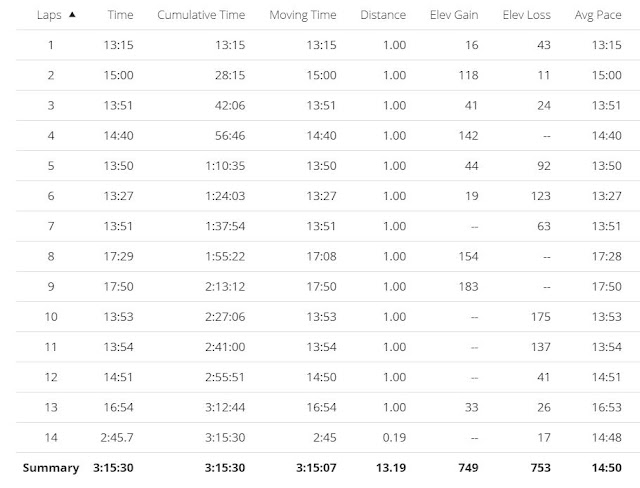The image size is (640, 488).
Task: Click elevation gain 183 in lap 9
Action: click(x=468, y=286)
